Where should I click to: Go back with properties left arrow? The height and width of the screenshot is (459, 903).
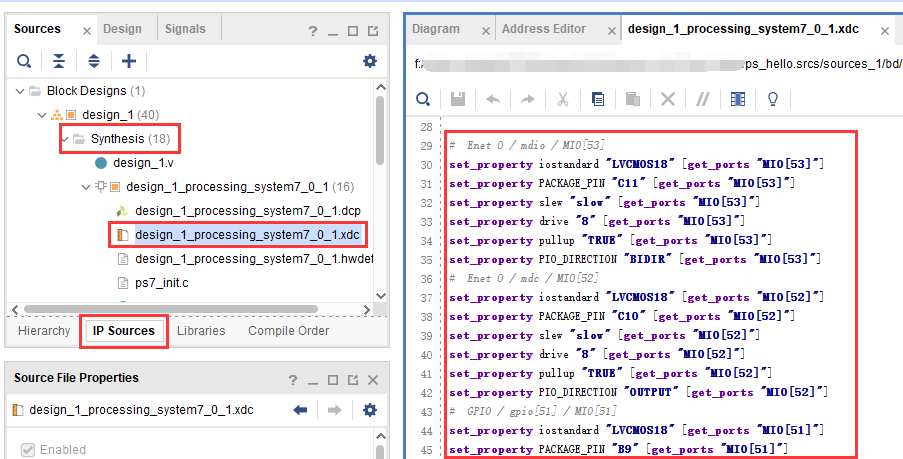tap(300, 410)
